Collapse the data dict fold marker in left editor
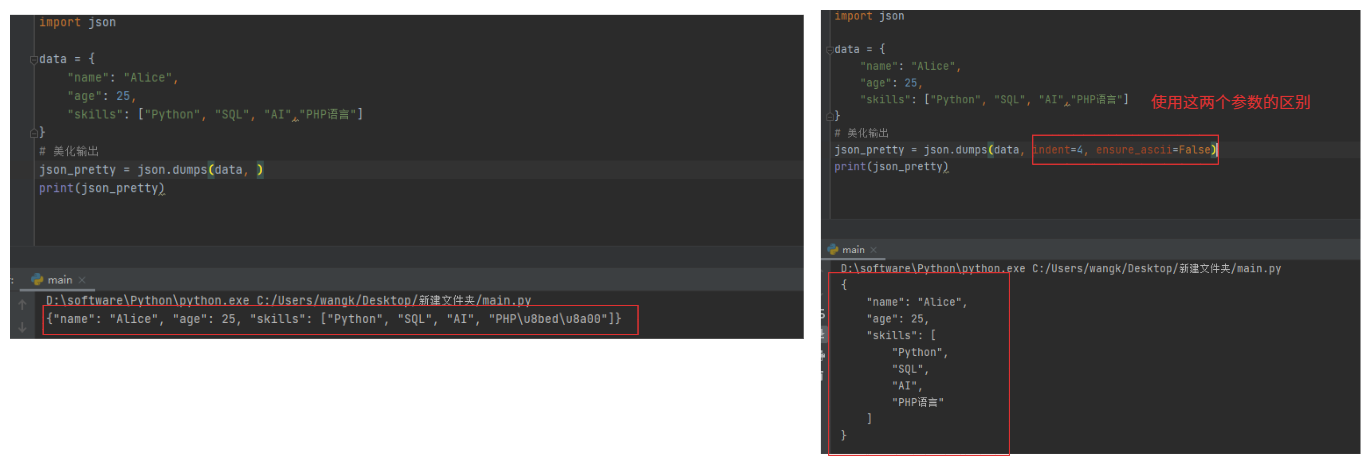The width and height of the screenshot is (1370, 465). (33, 59)
